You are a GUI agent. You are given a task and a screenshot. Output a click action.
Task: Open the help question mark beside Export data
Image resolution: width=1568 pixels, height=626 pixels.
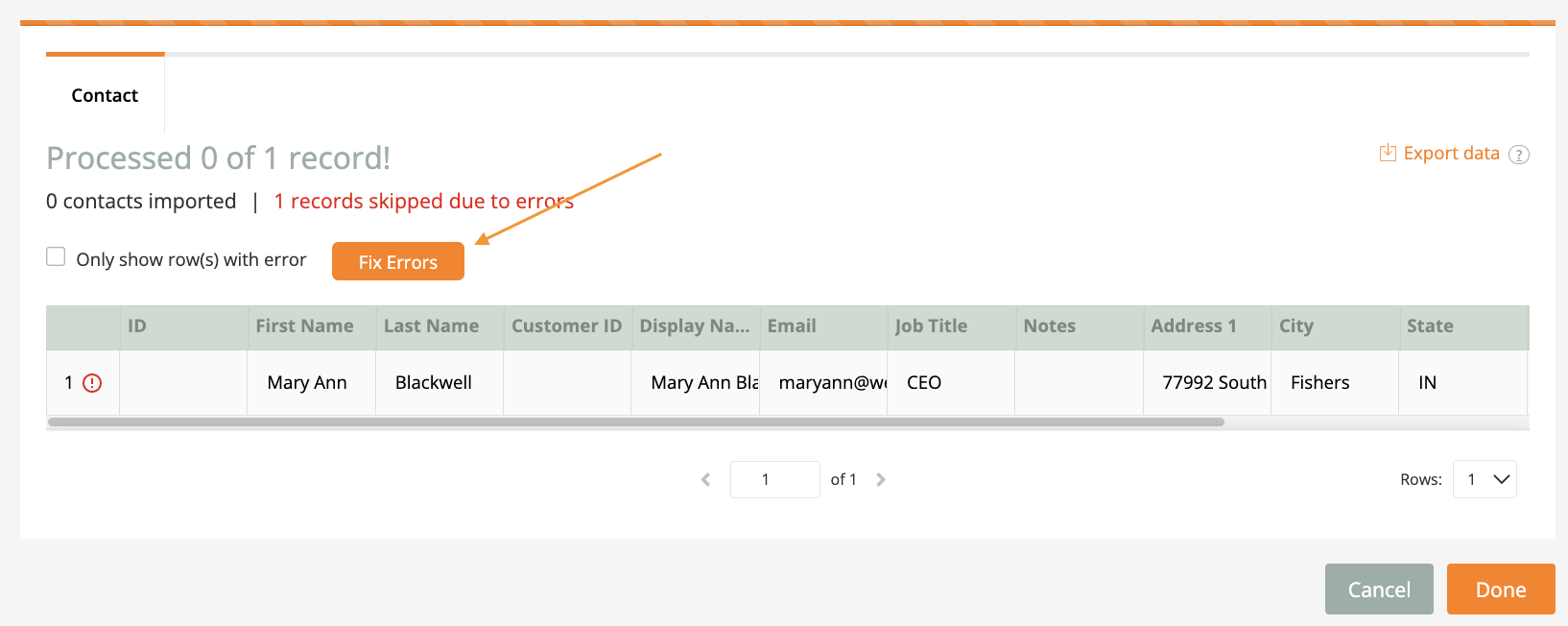1519,155
